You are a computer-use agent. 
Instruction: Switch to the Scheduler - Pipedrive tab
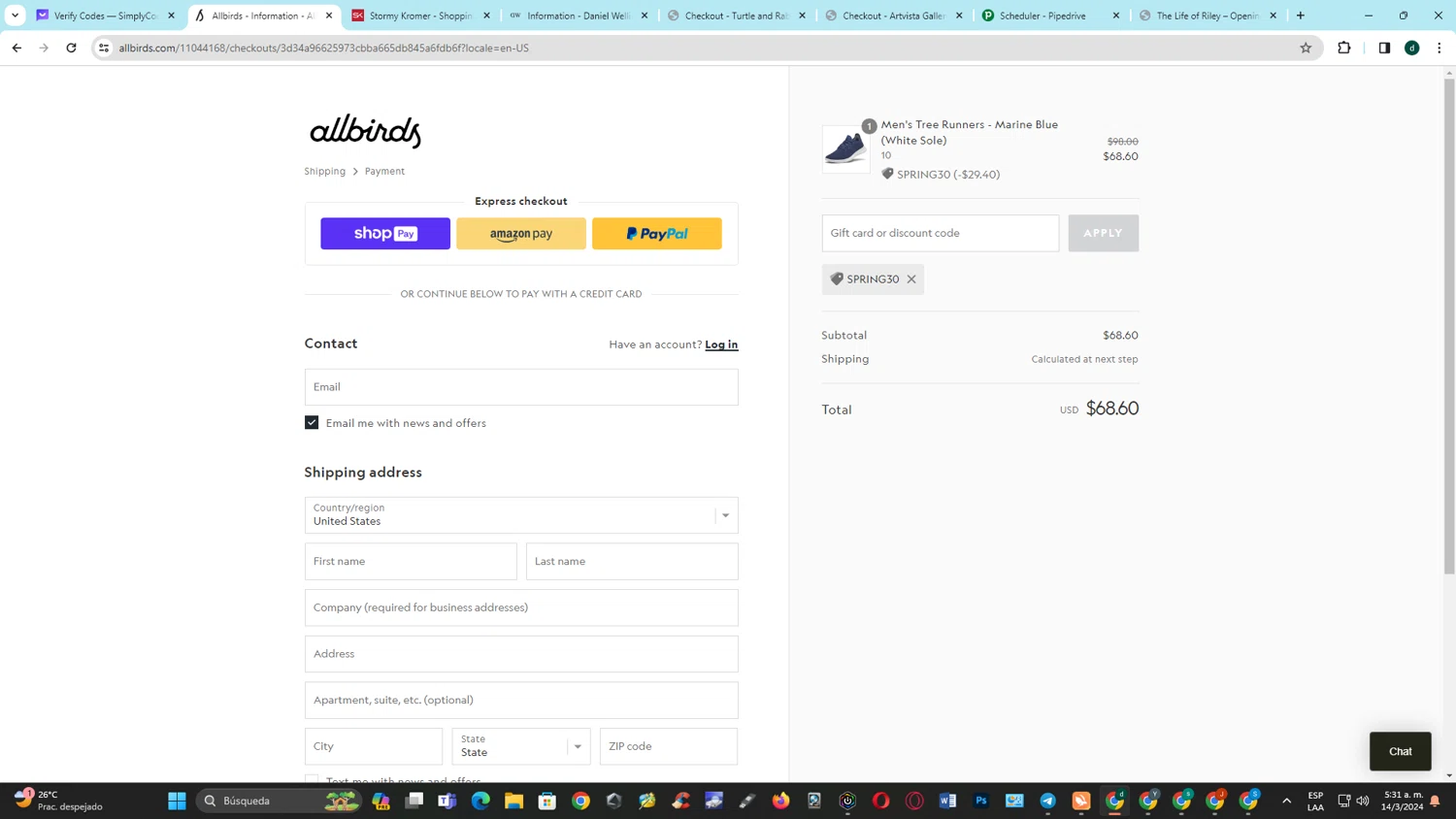click(x=1052, y=16)
